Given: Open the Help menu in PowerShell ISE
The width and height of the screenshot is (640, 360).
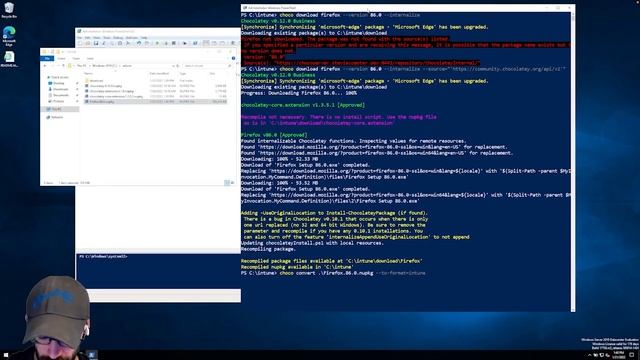Looking at the screenshot, I should click(x=144, y=38).
